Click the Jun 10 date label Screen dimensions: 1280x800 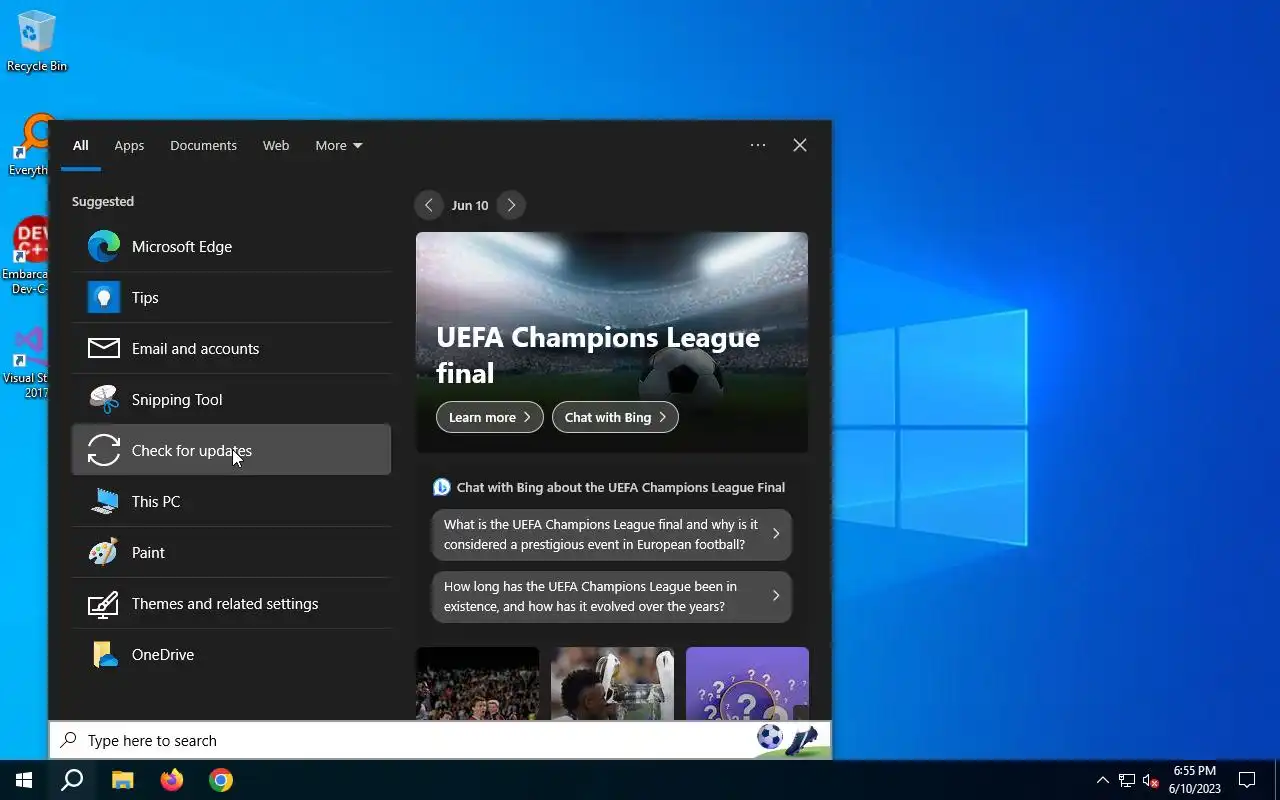(x=470, y=205)
